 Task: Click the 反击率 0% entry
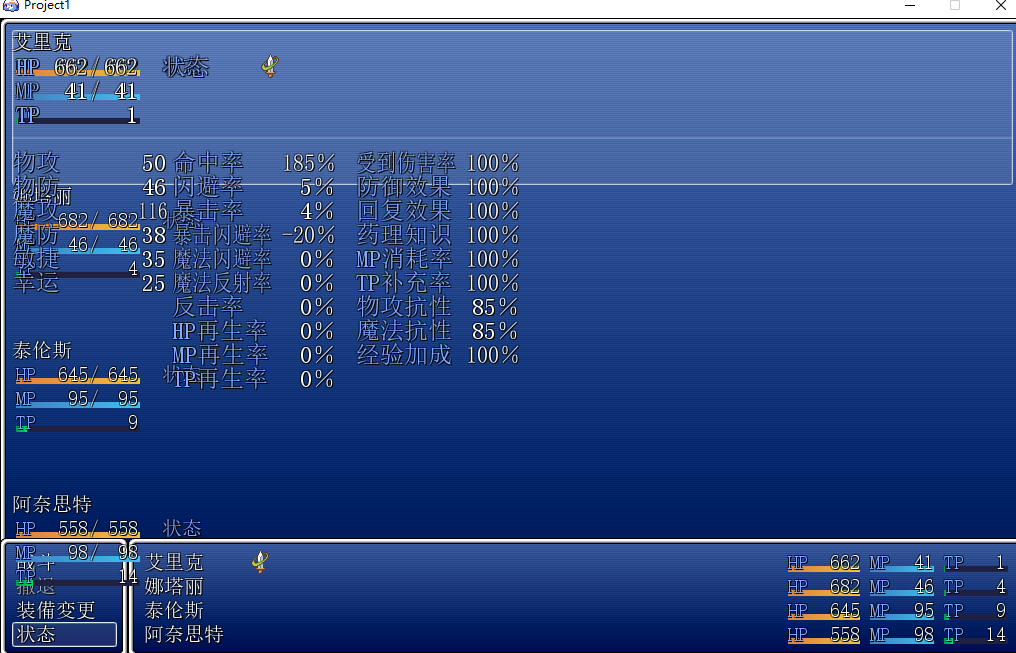254,307
